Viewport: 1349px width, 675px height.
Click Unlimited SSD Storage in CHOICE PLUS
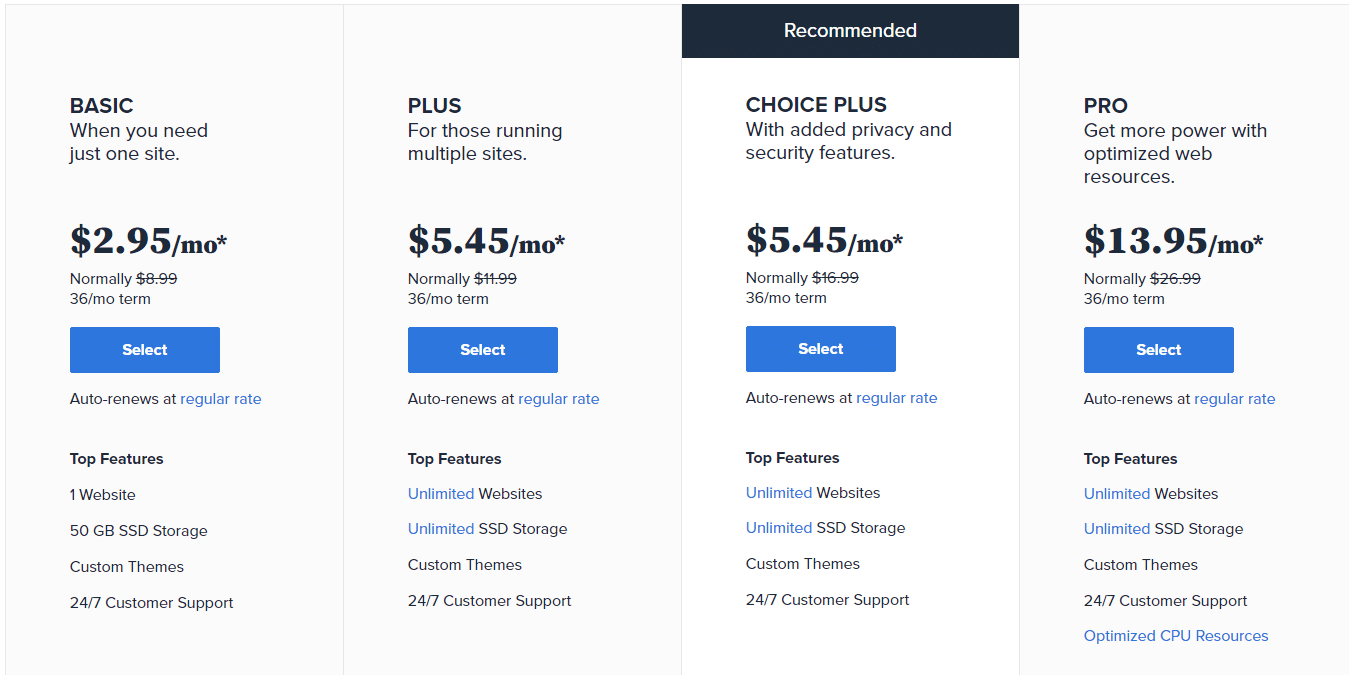[779, 528]
